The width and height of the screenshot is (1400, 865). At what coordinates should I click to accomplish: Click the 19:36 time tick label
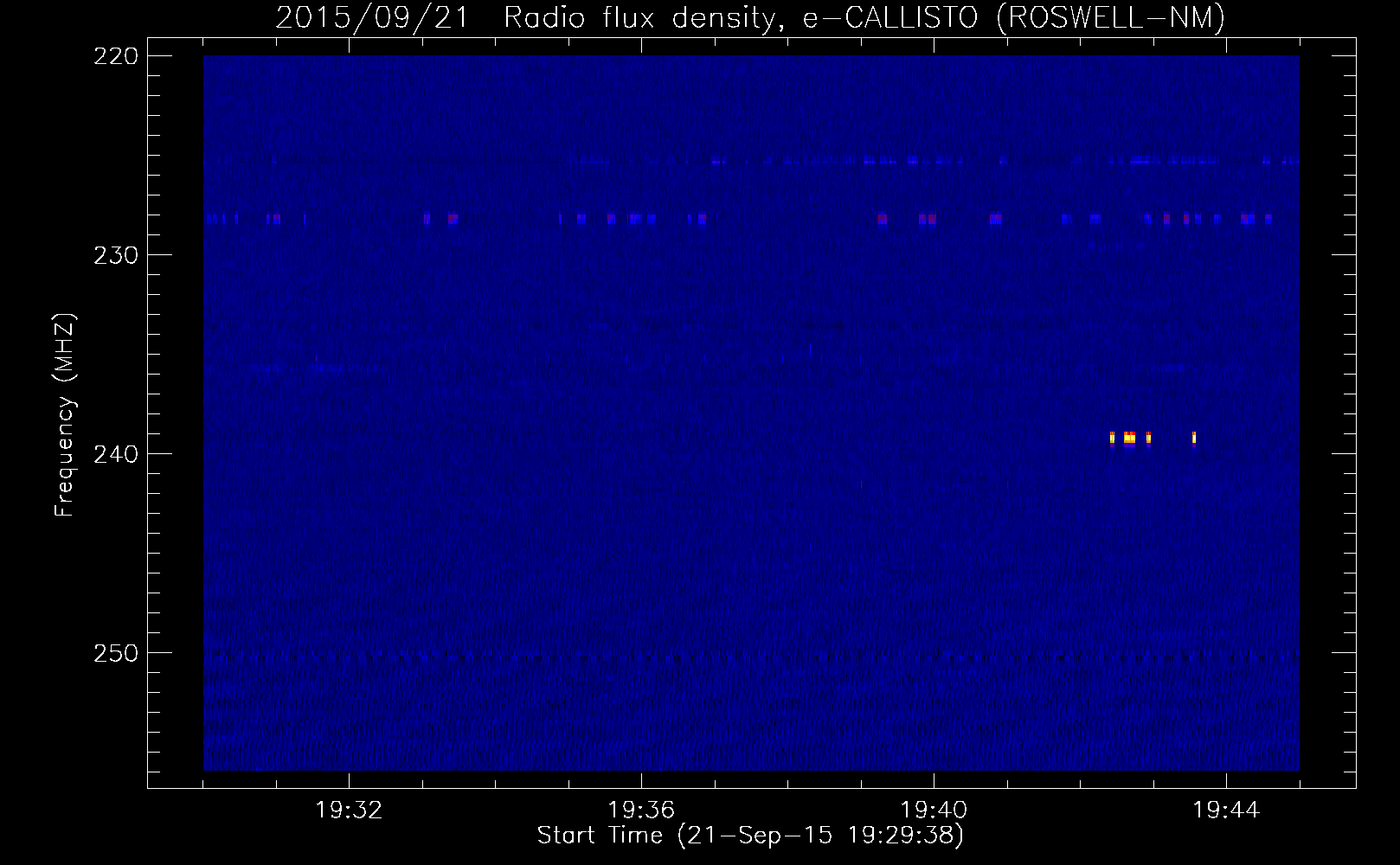tap(641, 811)
